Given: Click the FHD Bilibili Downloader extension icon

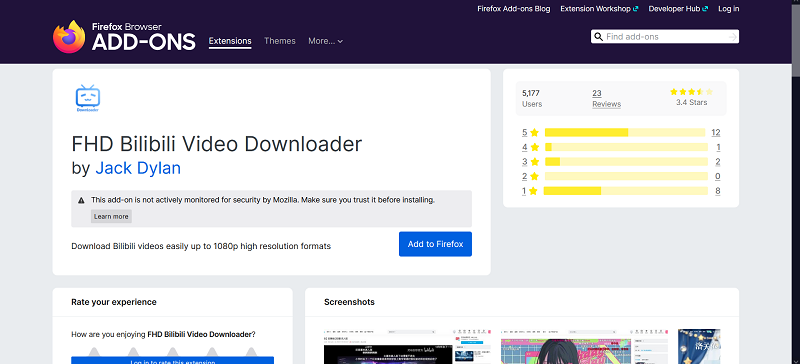Looking at the screenshot, I should click(88, 99).
